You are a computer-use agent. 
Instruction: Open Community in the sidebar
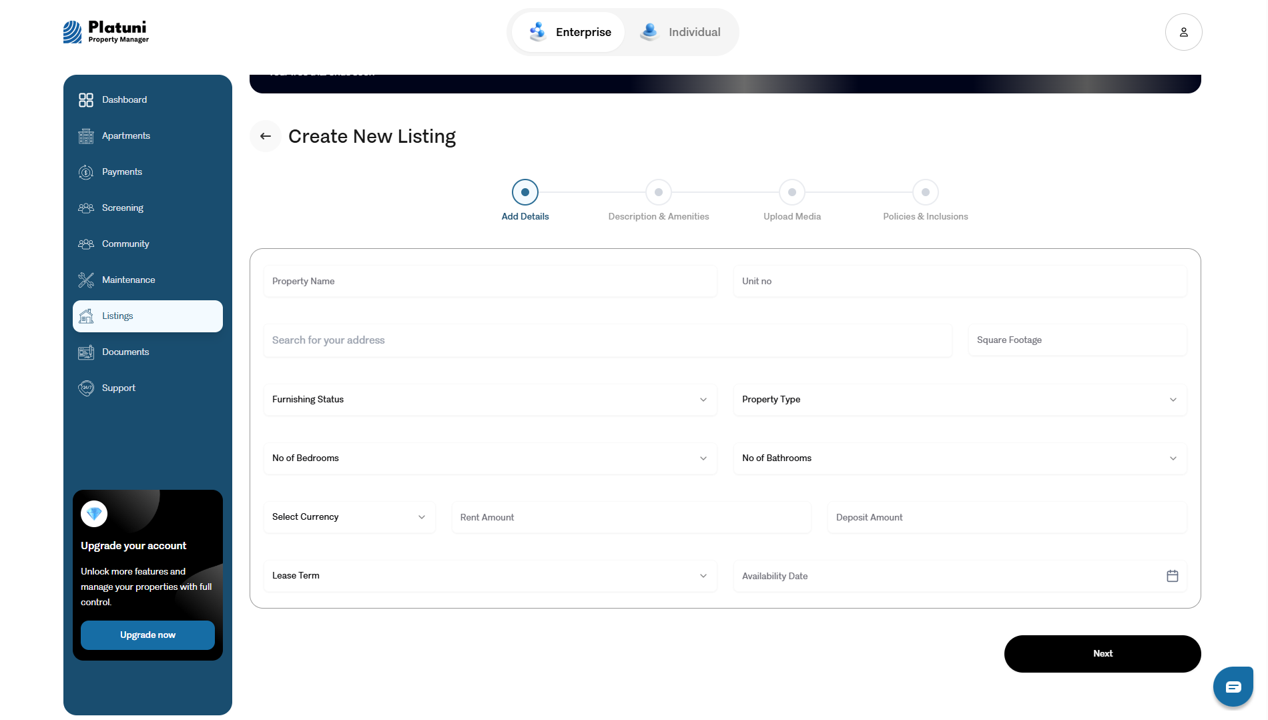(148, 244)
